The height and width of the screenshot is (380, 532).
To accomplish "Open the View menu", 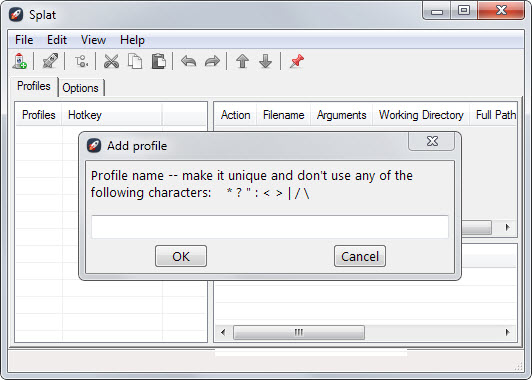I will coord(93,40).
